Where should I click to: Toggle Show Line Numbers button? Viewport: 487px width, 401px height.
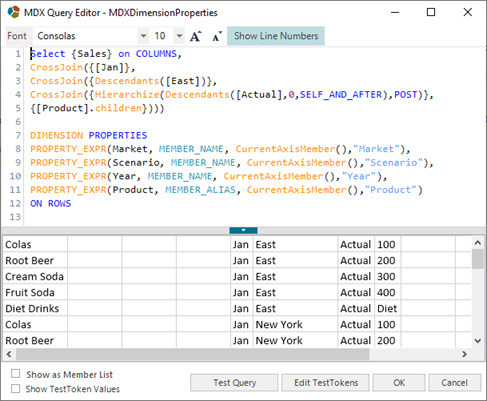[276, 36]
